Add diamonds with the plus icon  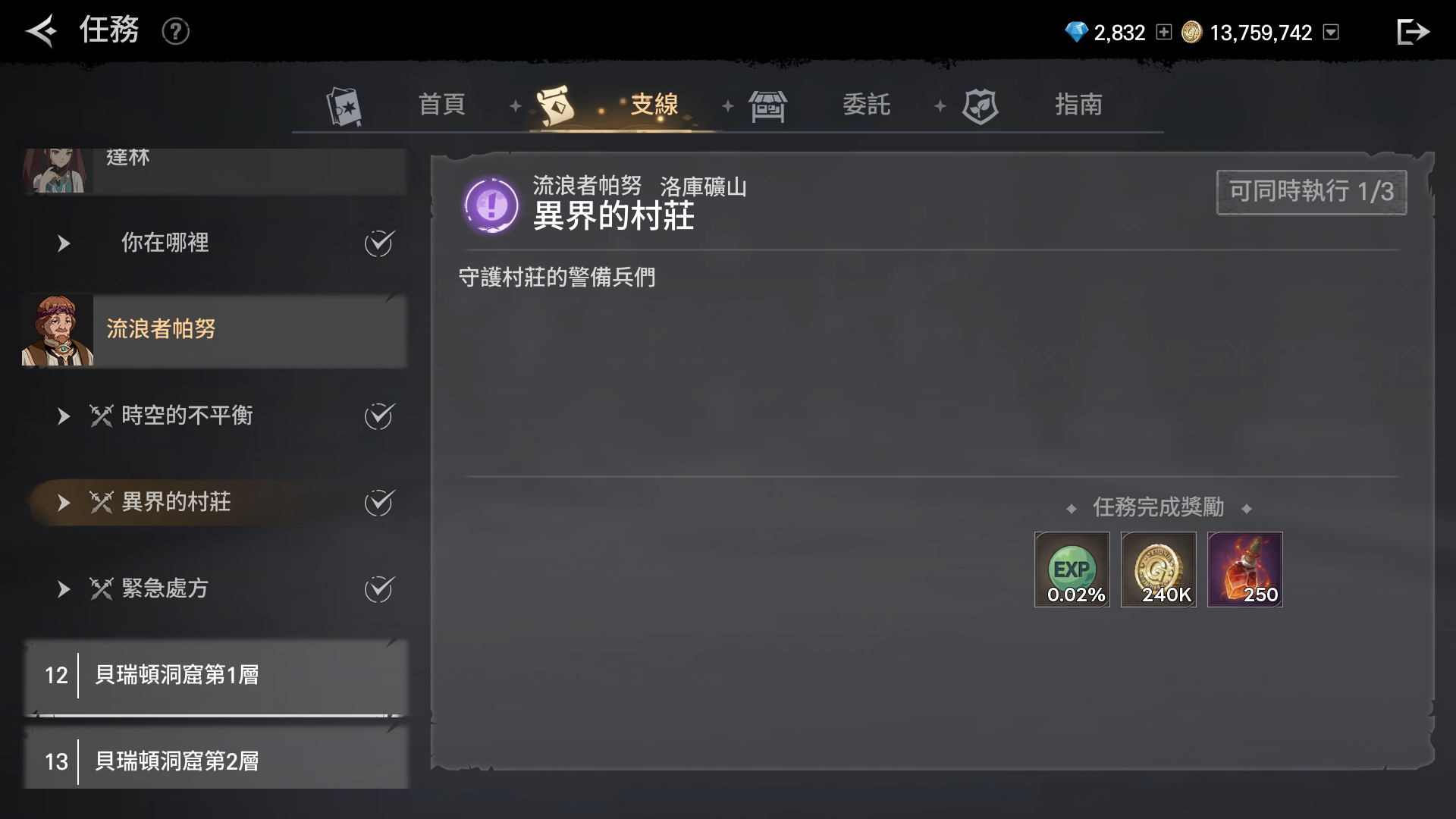tap(1163, 33)
